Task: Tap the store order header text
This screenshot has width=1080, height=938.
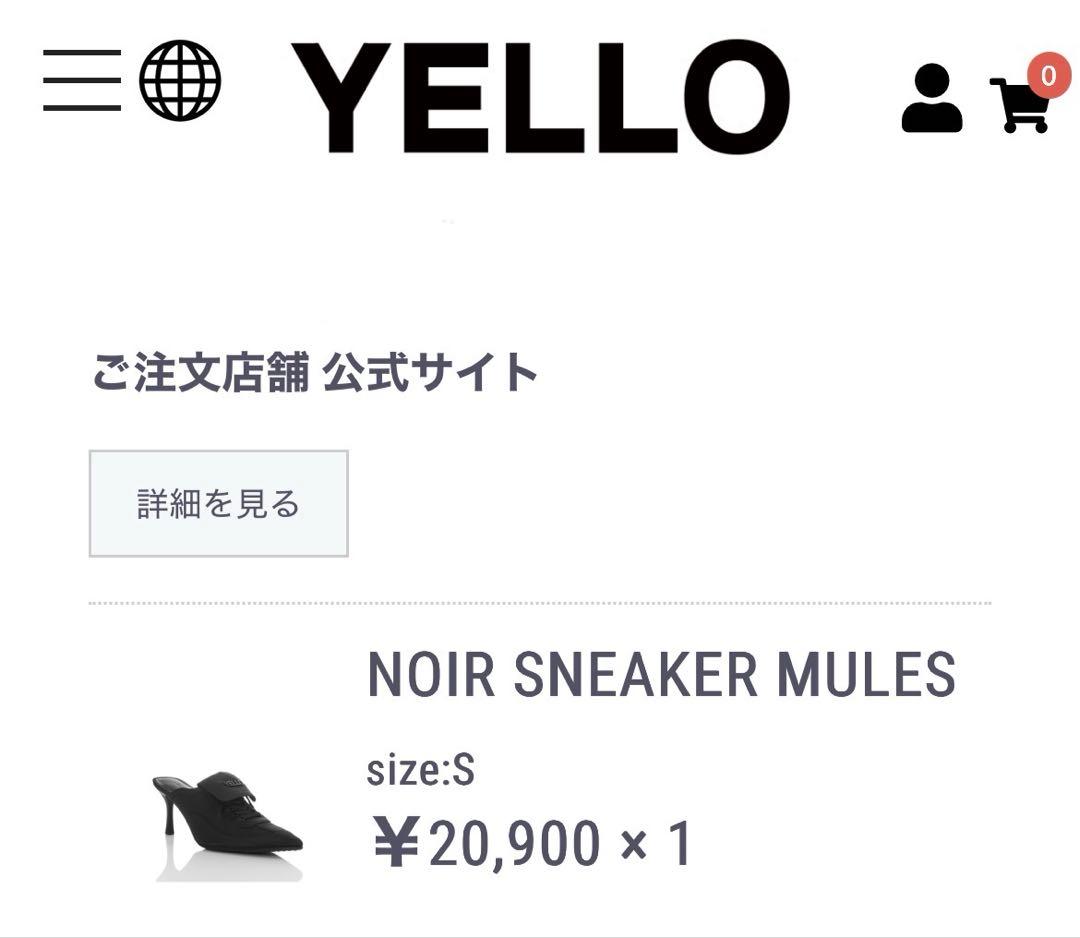Action: (x=315, y=370)
